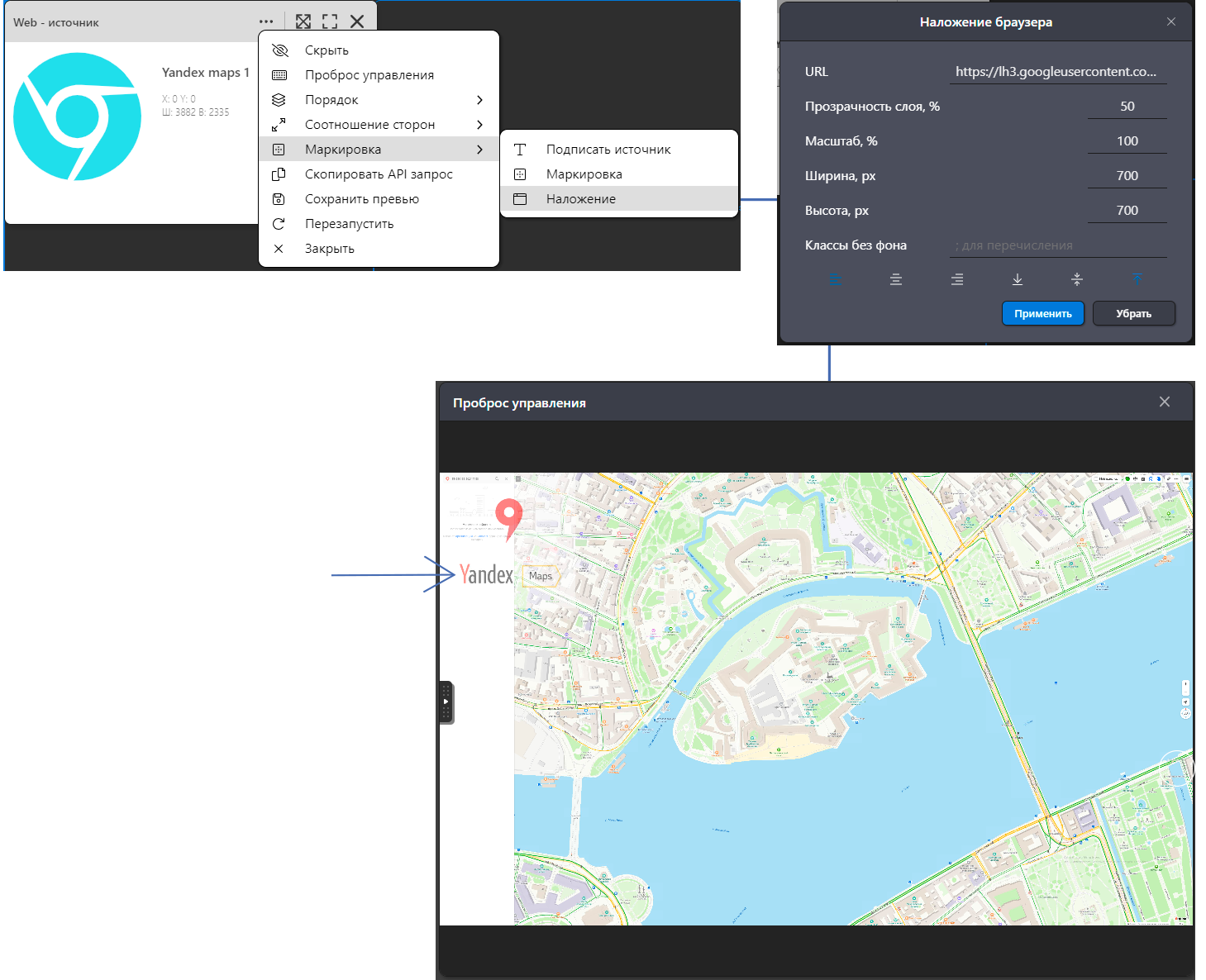Image resolution: width=1206 pixels, height=980 pixels.
Task: Click the Масштаб value 100
Action: pyautogui.click(x=1127, y=141)
